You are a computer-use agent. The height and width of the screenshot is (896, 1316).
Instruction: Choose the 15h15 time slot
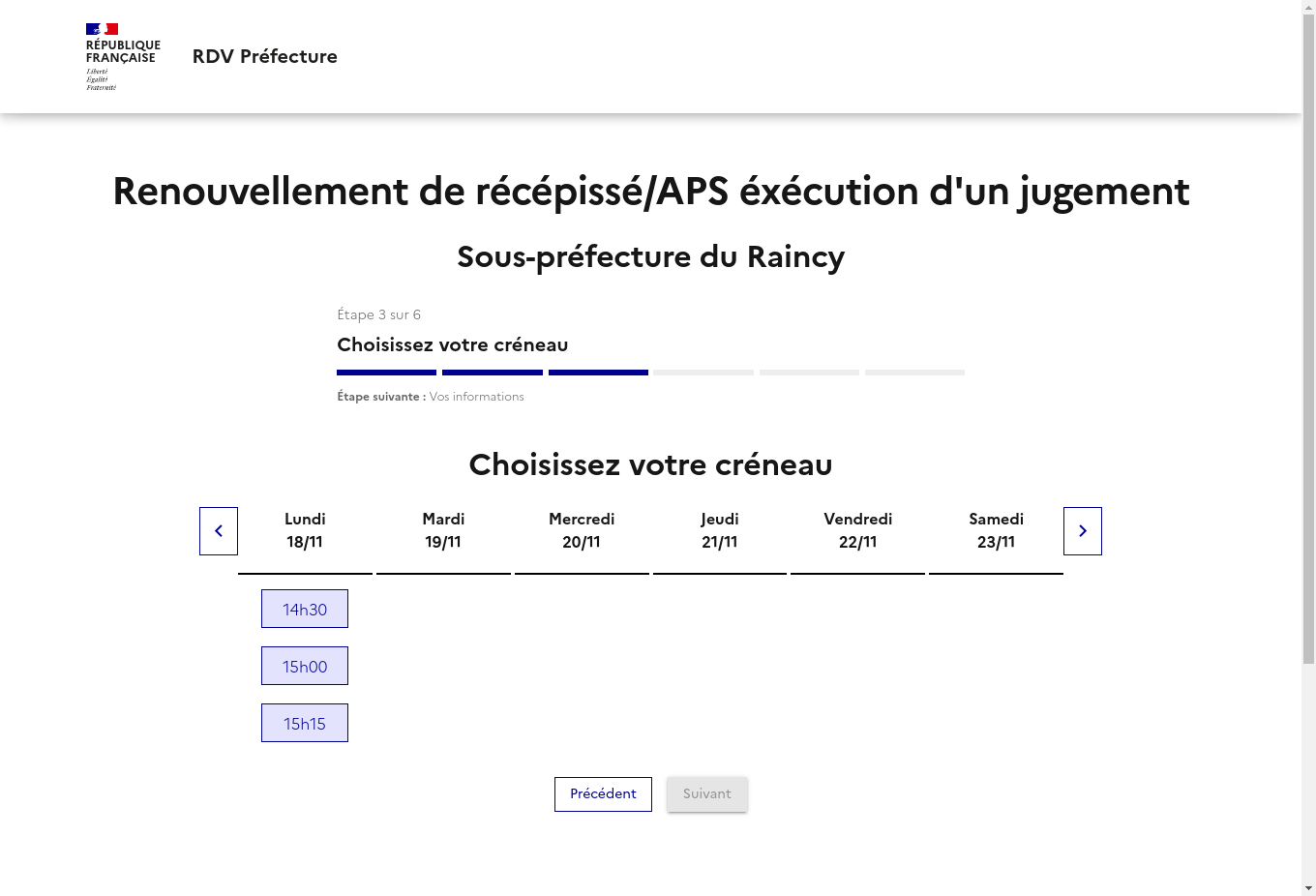point(305,723)
